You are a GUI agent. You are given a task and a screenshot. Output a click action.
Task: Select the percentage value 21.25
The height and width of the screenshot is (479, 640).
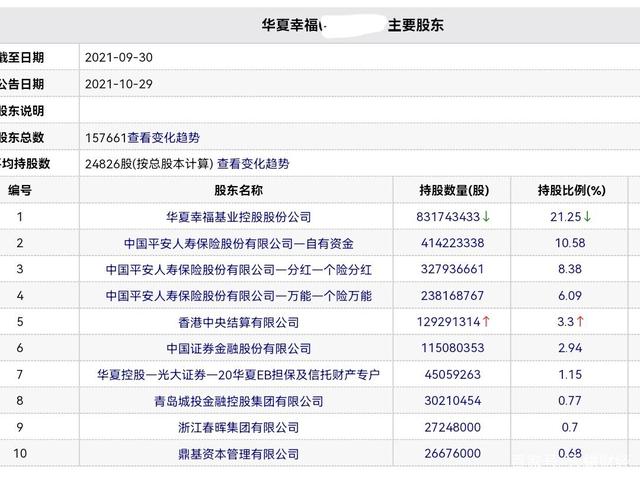pos(566,217)
